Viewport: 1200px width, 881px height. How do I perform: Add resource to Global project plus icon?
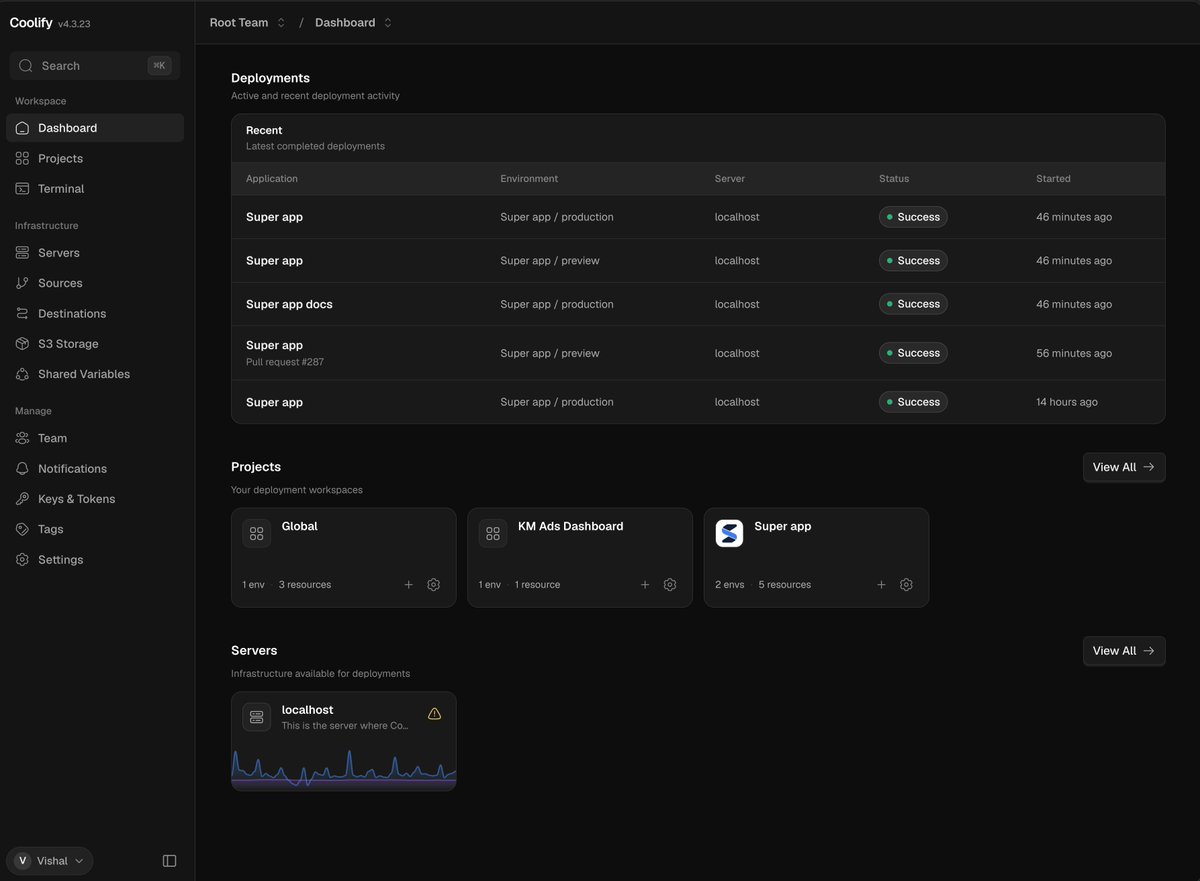coord(408,585)
